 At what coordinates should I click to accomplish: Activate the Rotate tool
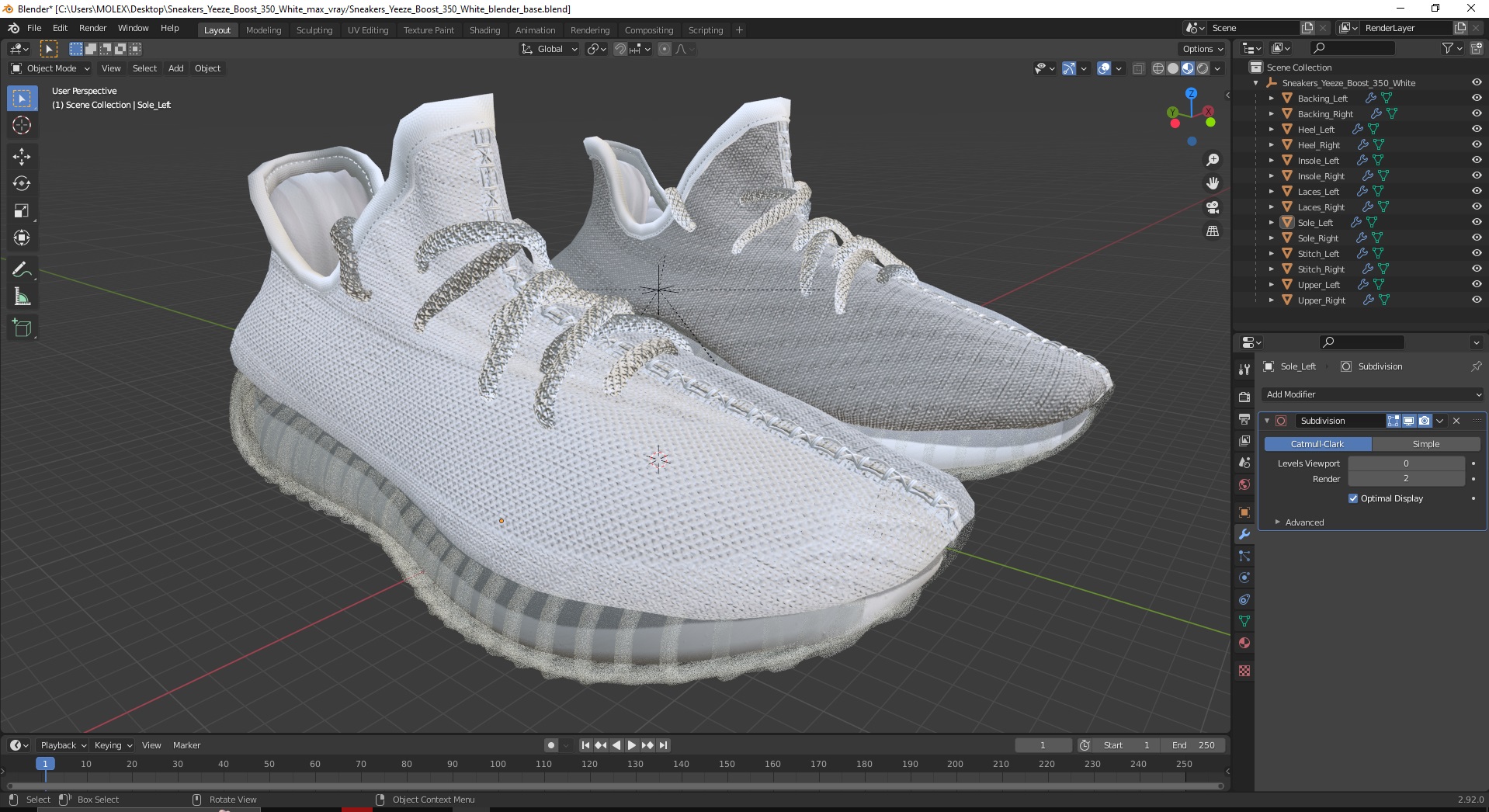click(22, 184)
